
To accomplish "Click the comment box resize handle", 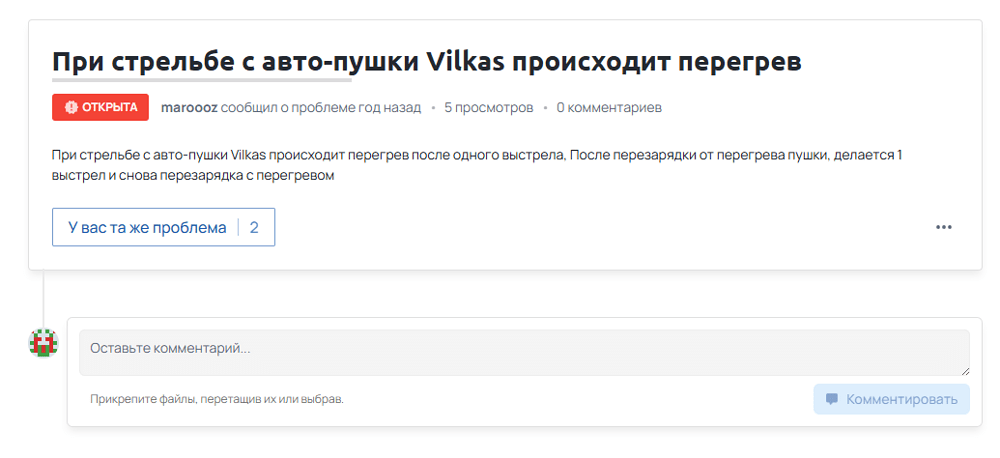I will 964,370.
